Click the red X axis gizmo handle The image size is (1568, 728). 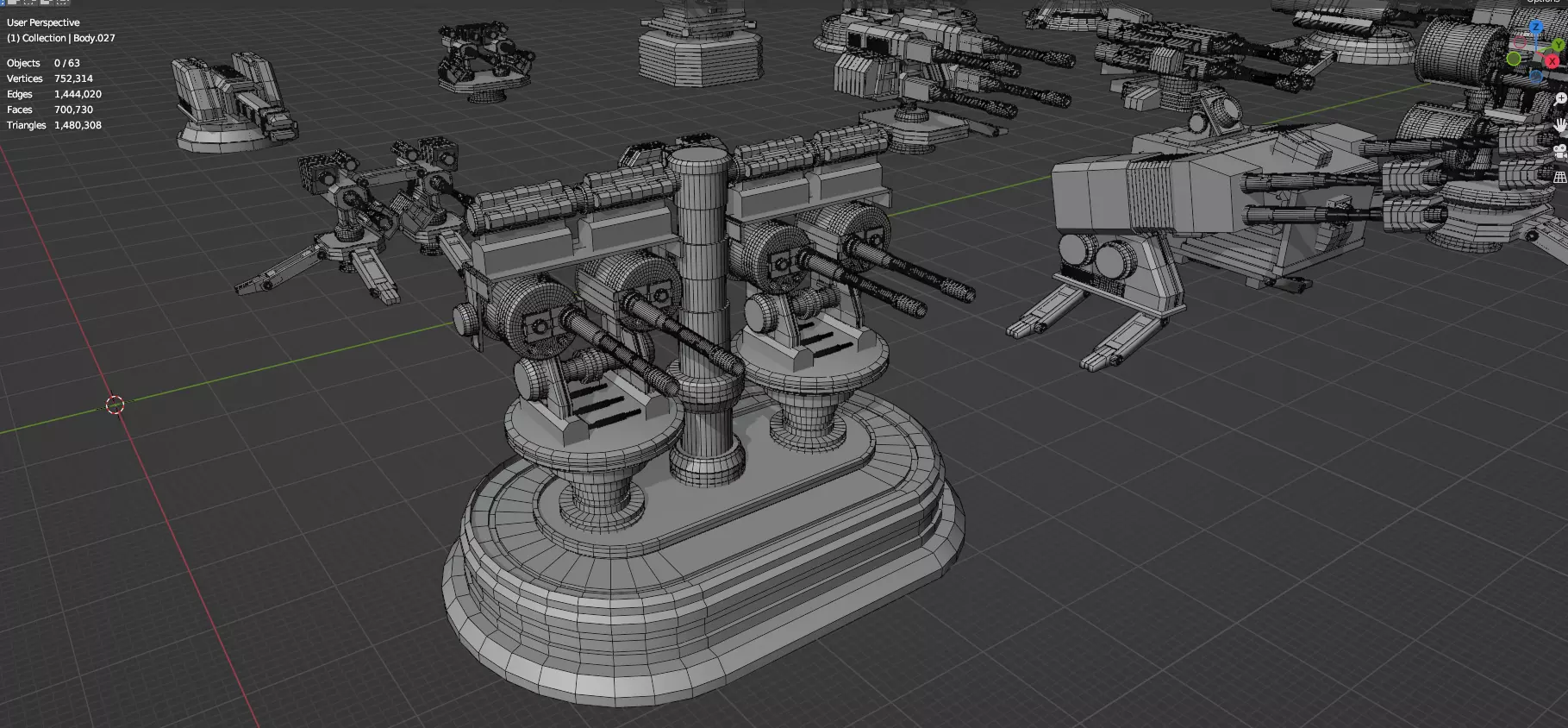1552,61
